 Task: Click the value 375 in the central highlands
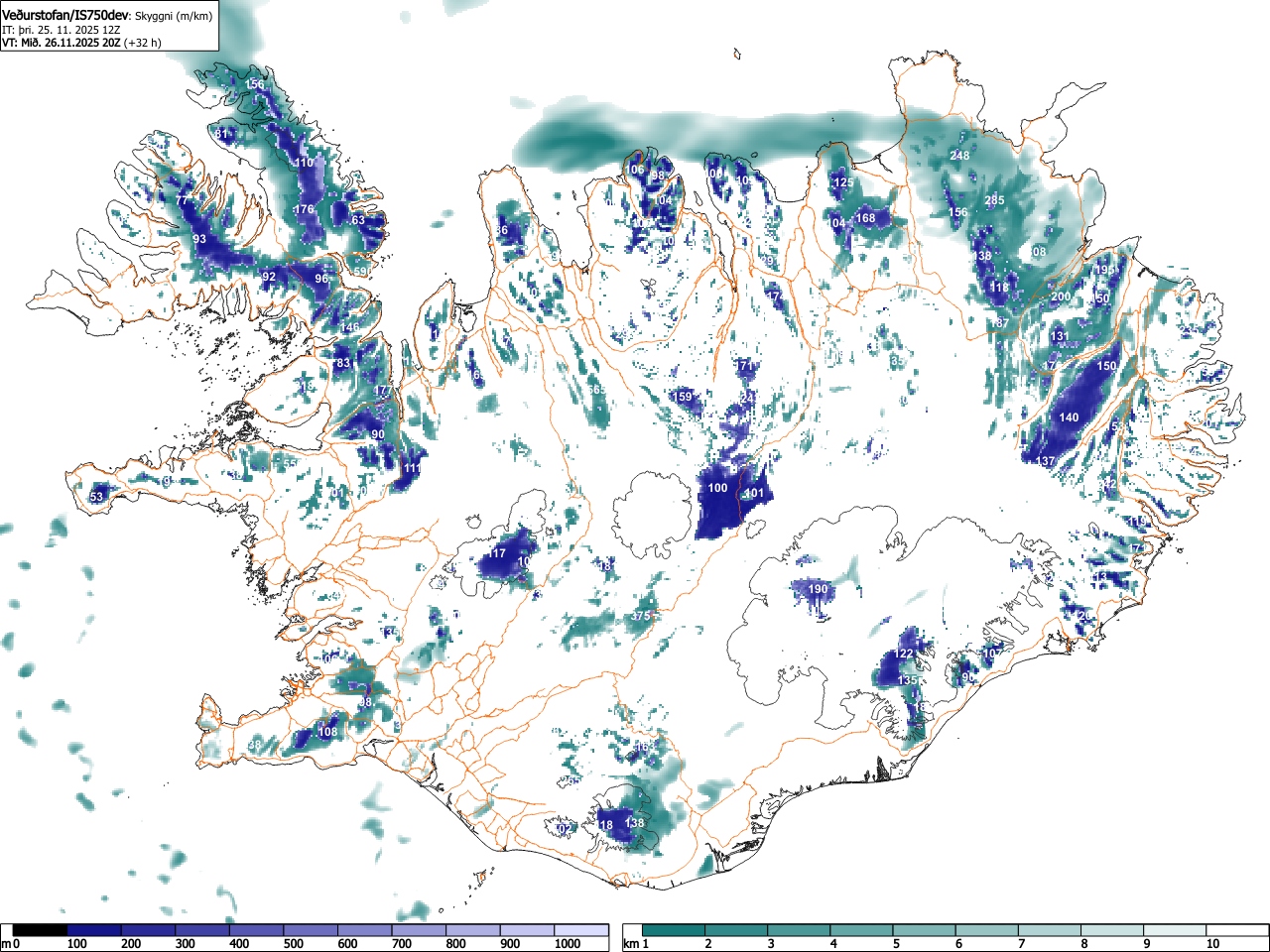pos(640,616)
